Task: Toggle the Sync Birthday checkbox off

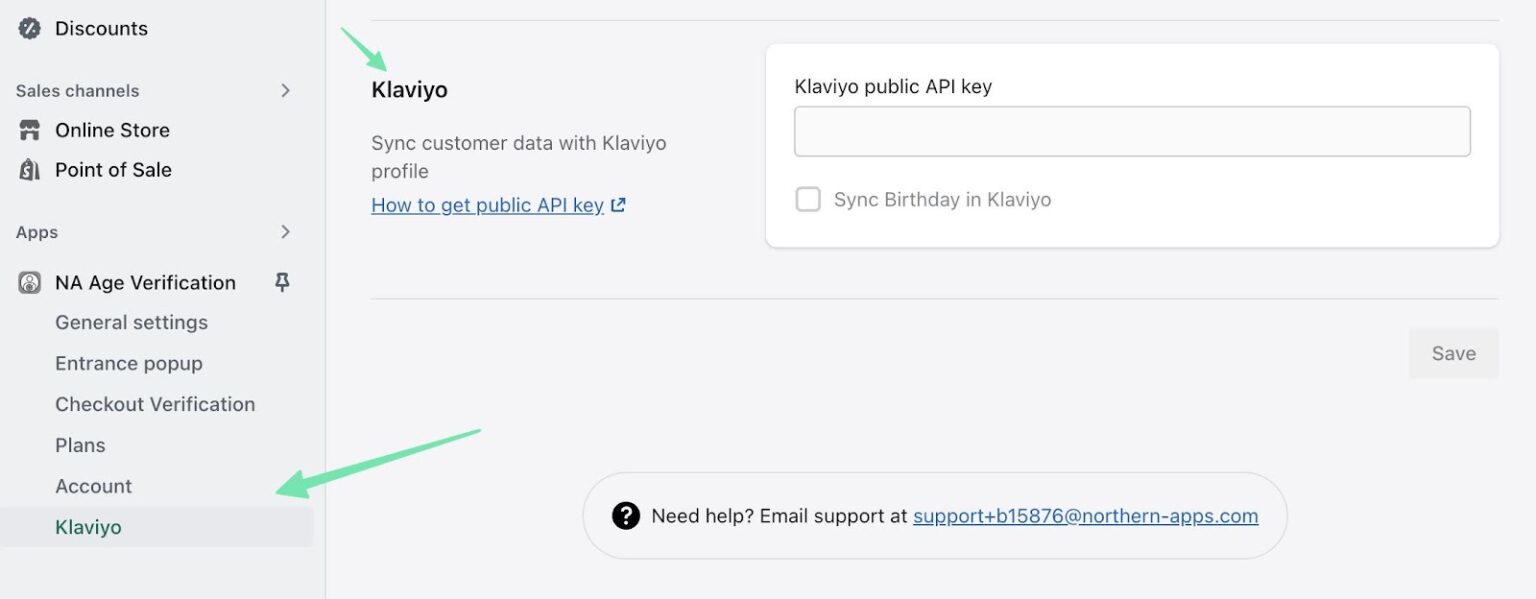Action: [808, 199]
